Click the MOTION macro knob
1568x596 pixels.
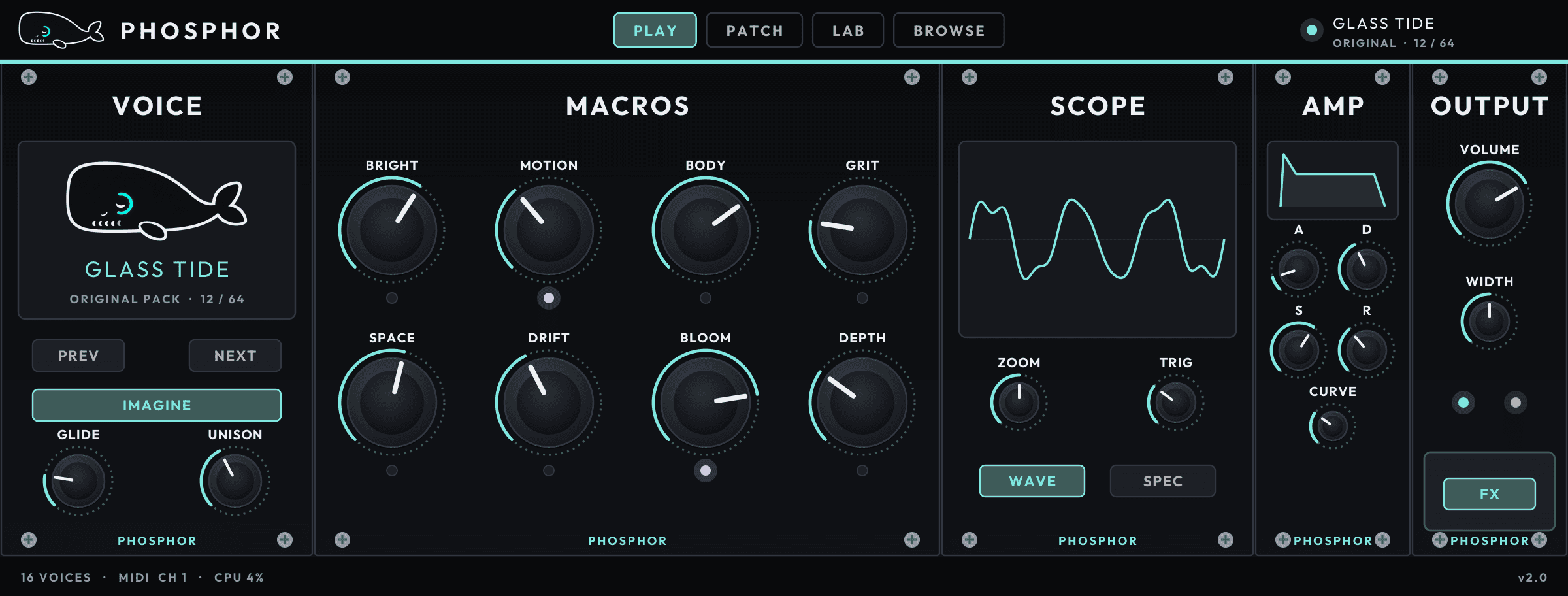point(549,230)
